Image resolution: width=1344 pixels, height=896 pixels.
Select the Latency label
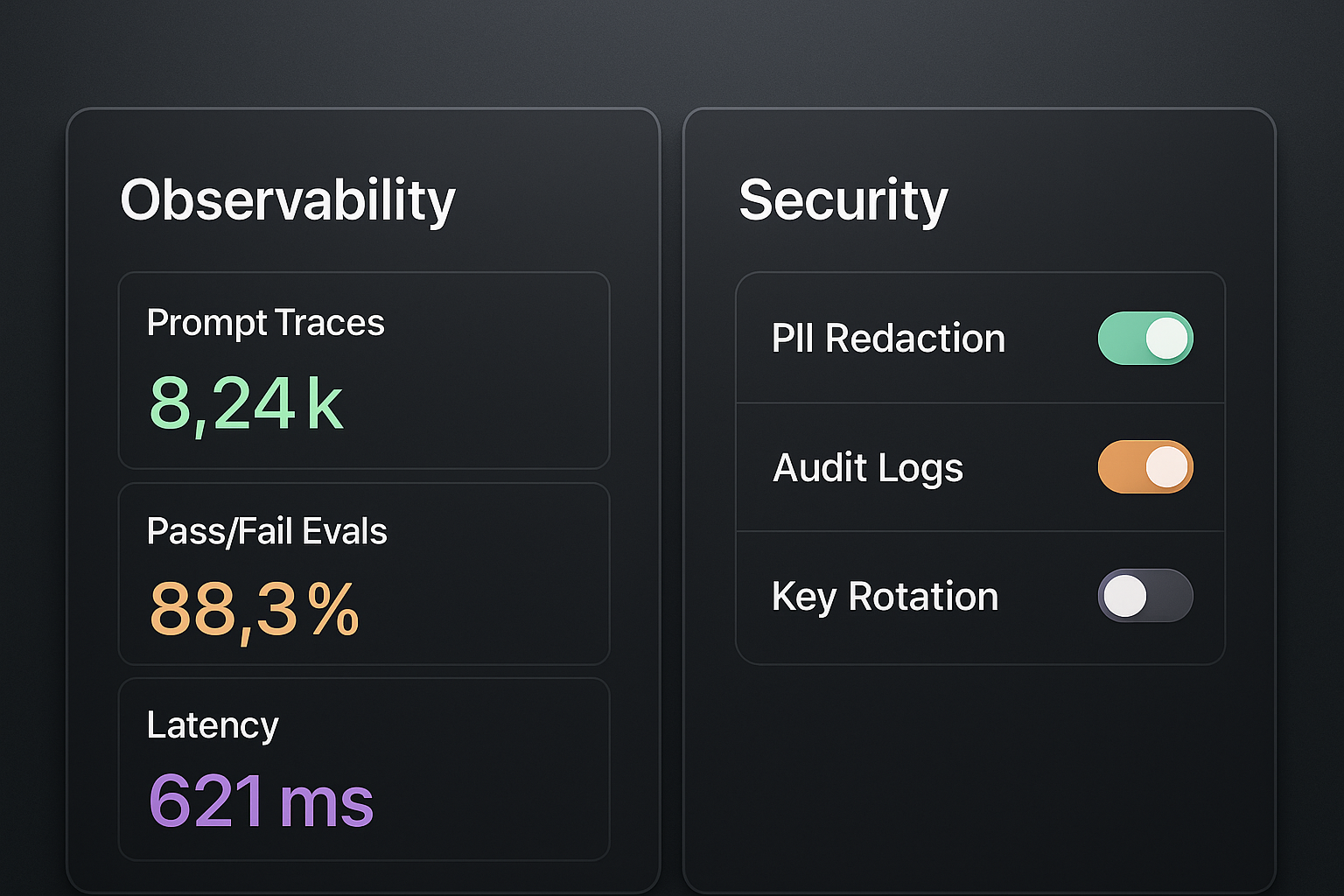coord(213,725)
